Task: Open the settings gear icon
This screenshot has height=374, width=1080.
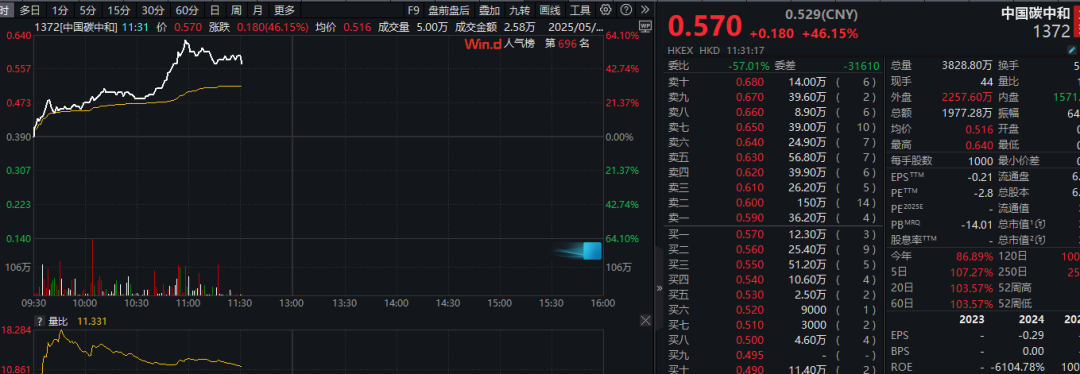Action: tap(605, 10)
